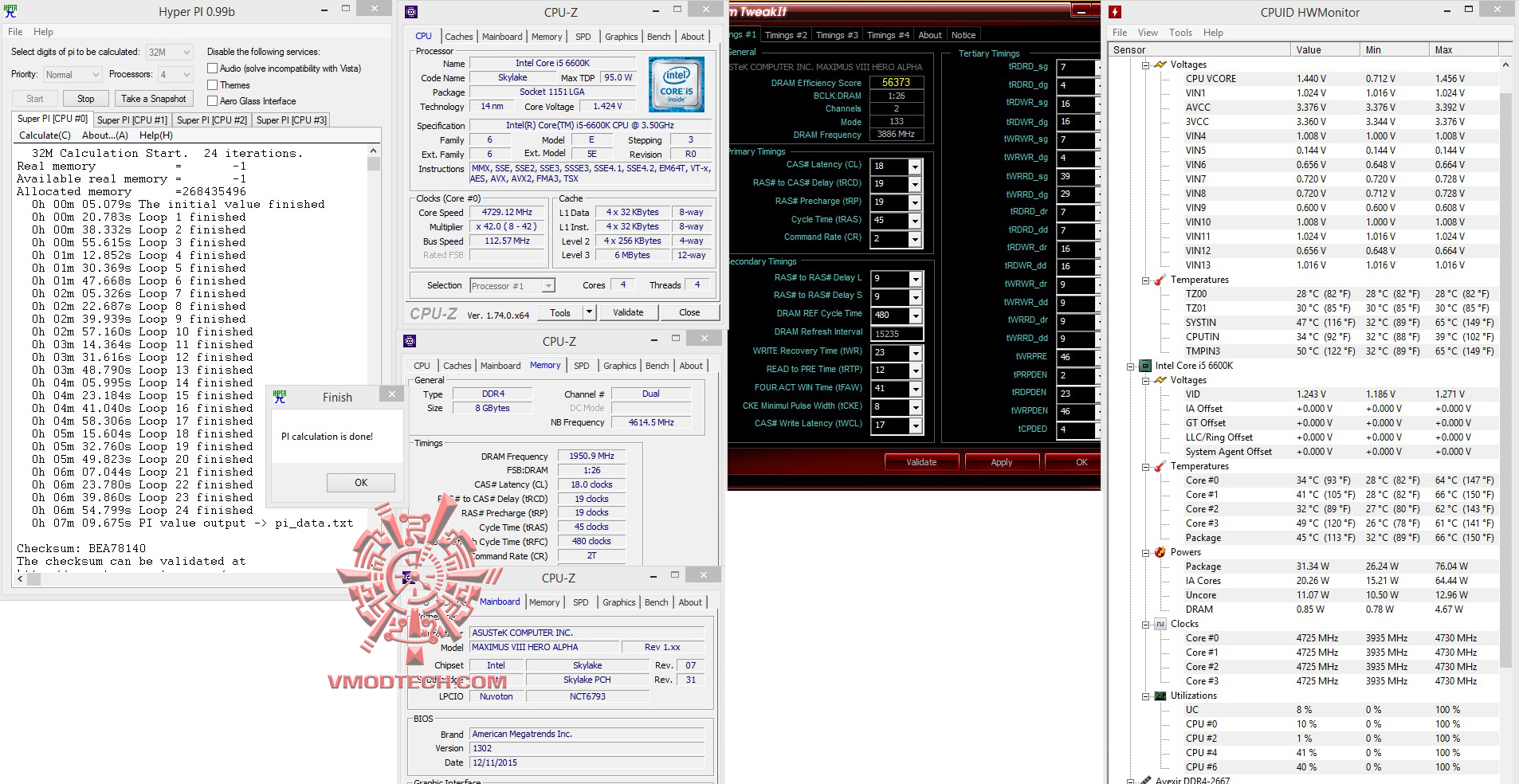1519x784 pixels.
Task: Collapse the top Voltages node in HWMonitor
Action: (x=1145, y=65)
